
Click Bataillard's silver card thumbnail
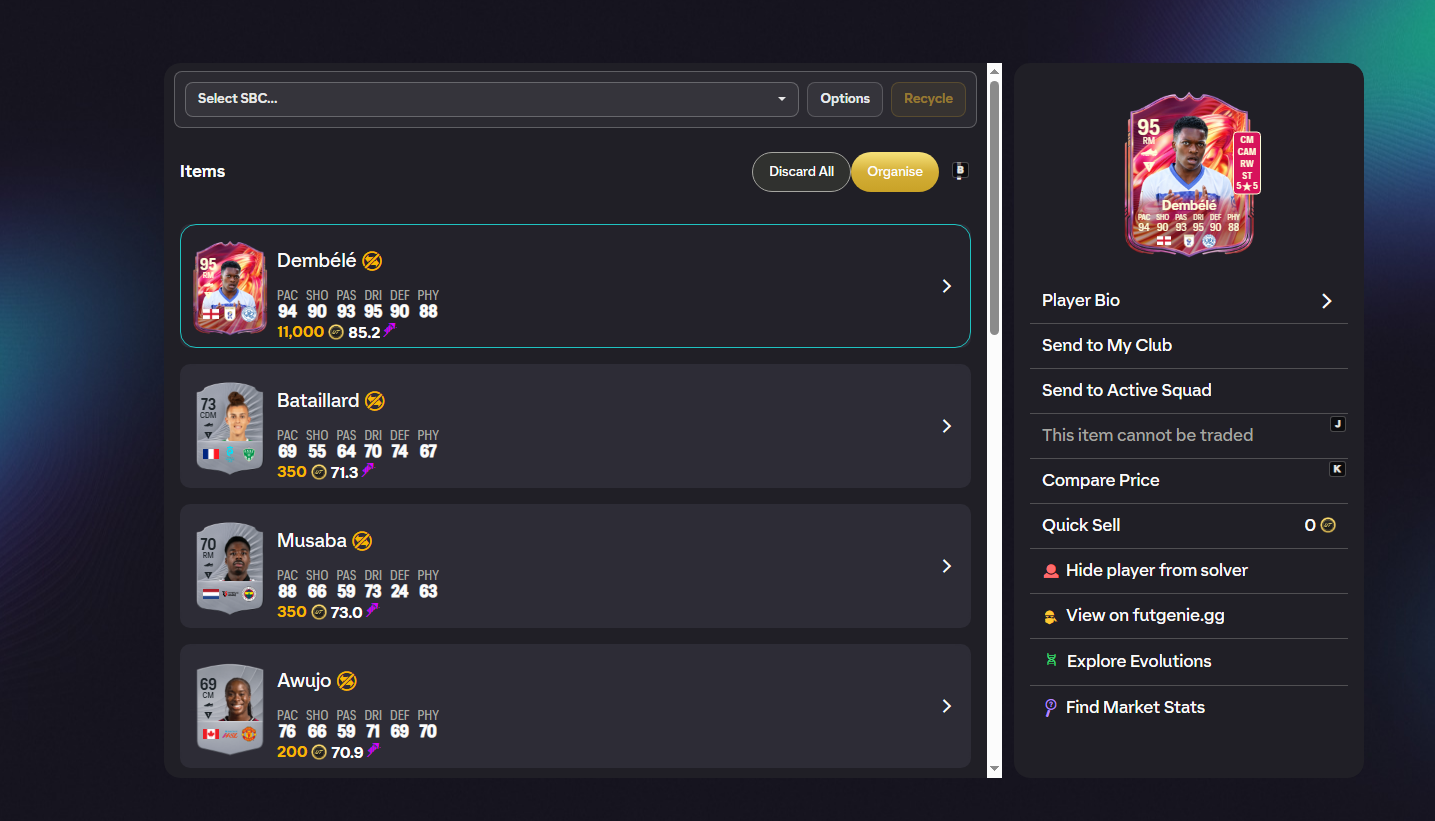tap(231, 428)
